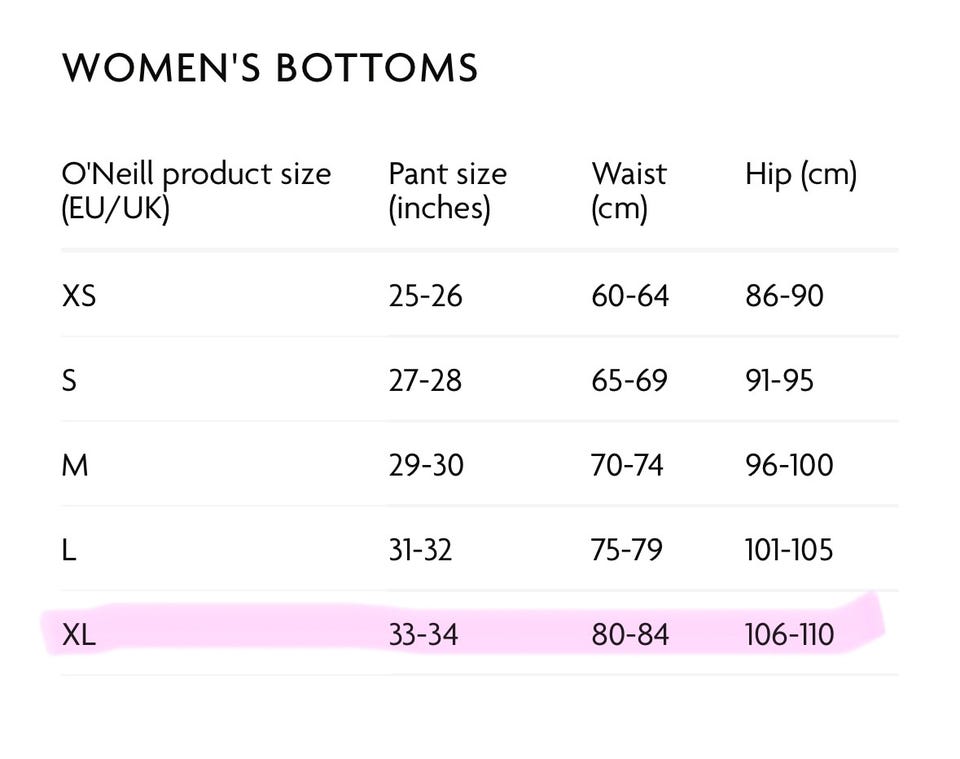Click the WOMEN'S BOTTOMS heading
Screen dimensions: 960x759
tap(270, 68)
